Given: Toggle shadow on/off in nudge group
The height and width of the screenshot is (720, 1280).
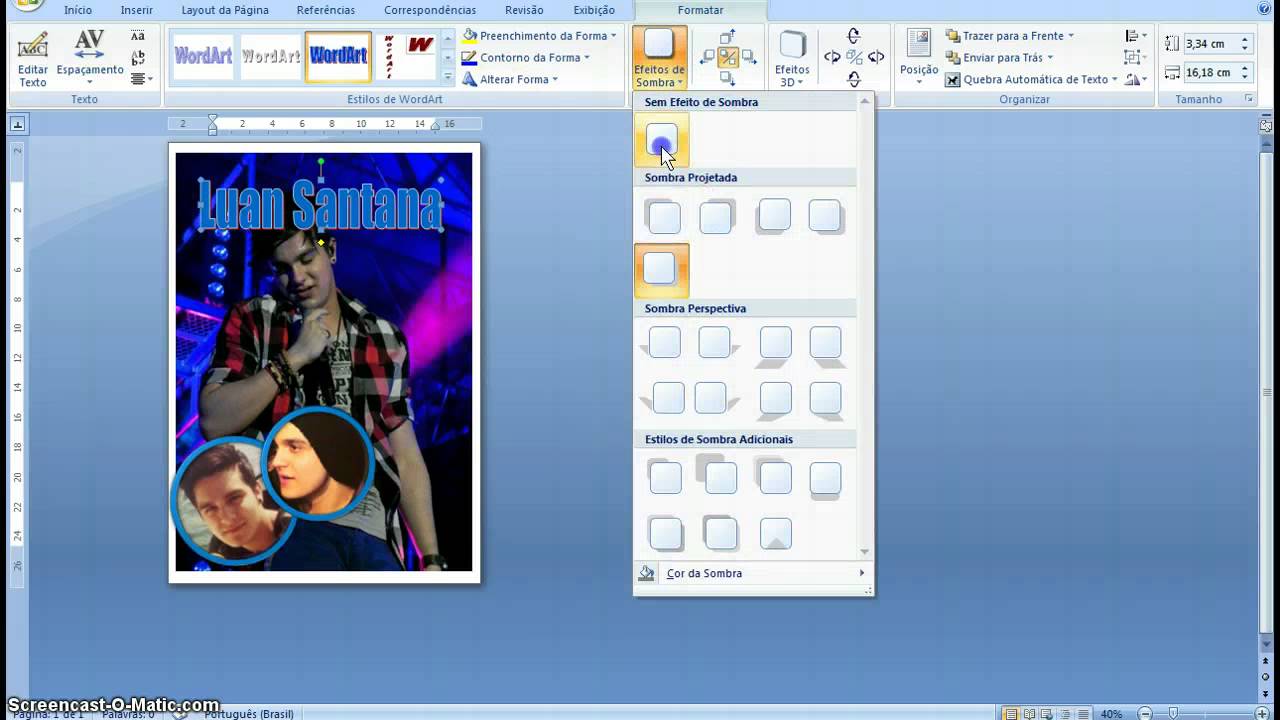Looking at the screenshot, I should click(727, 58).
